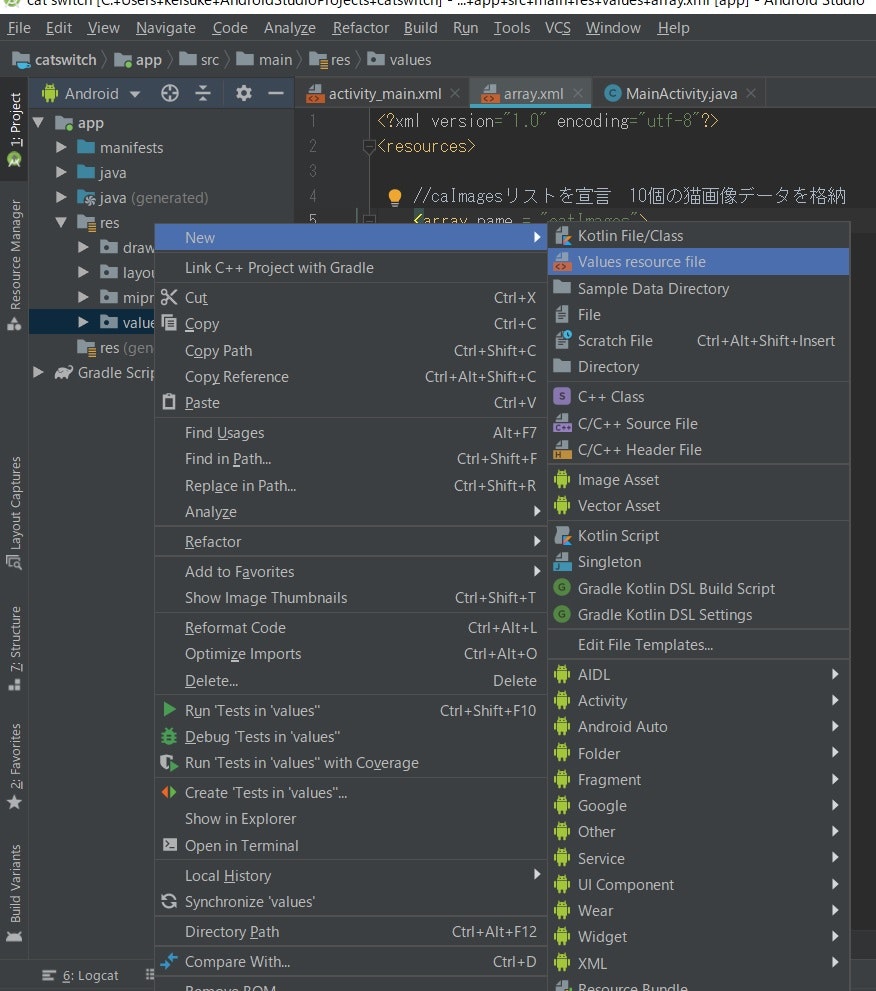
Task: Open Layout Captures side panel
Action: point(15,513)
